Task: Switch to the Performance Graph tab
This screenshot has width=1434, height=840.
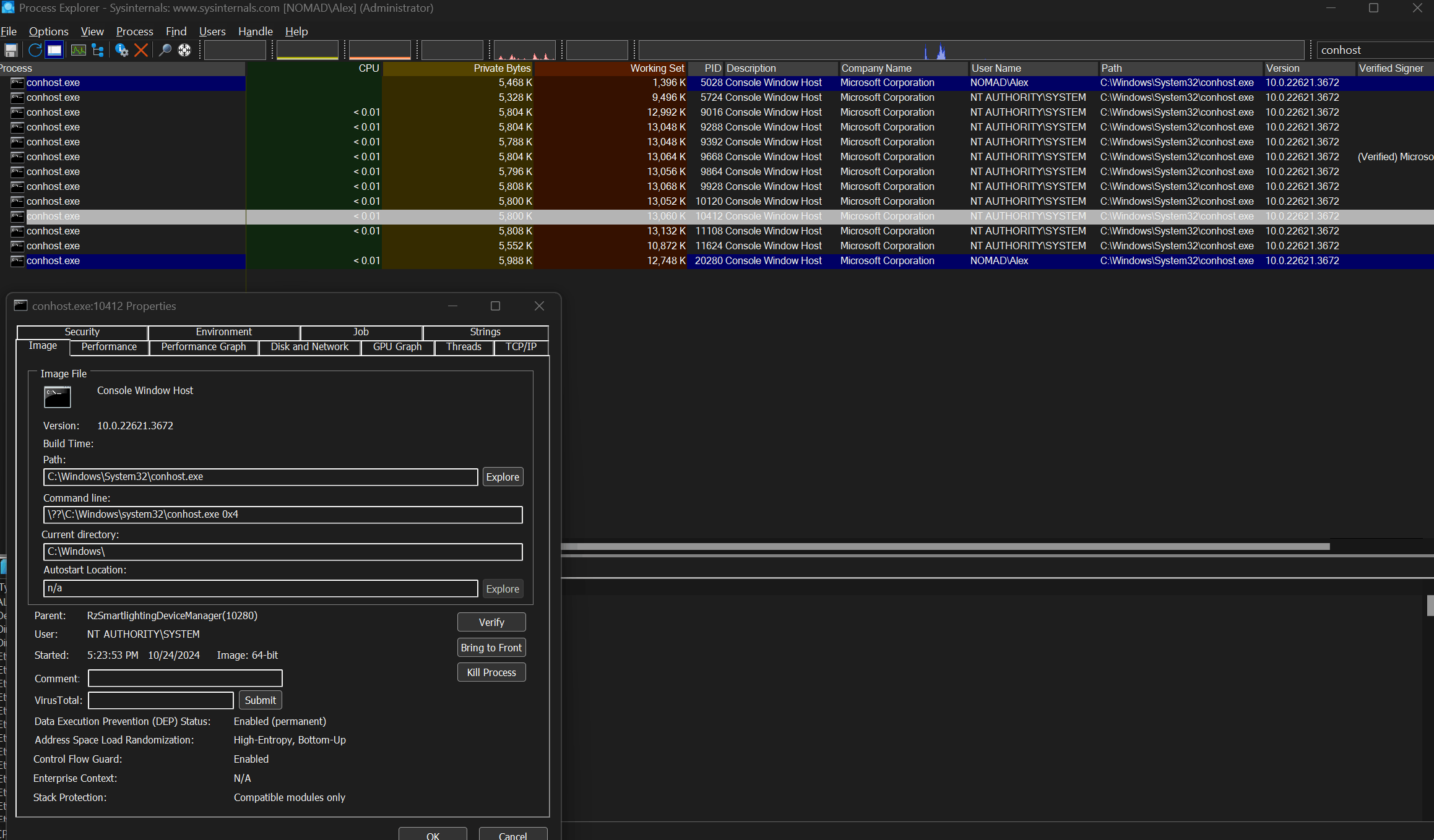Action: coord(204,347)
